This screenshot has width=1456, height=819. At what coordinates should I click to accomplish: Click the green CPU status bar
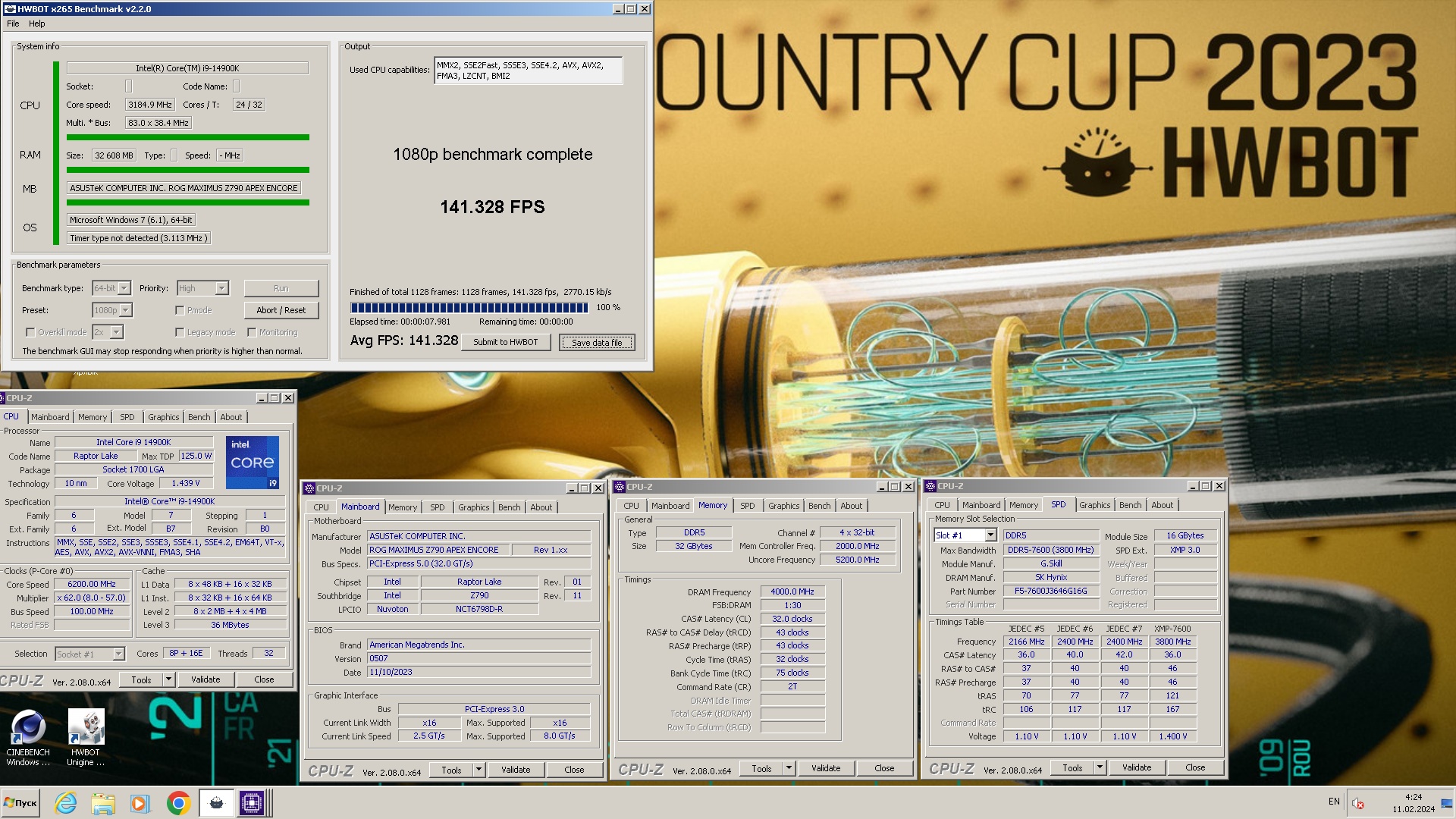click(187, 137)
